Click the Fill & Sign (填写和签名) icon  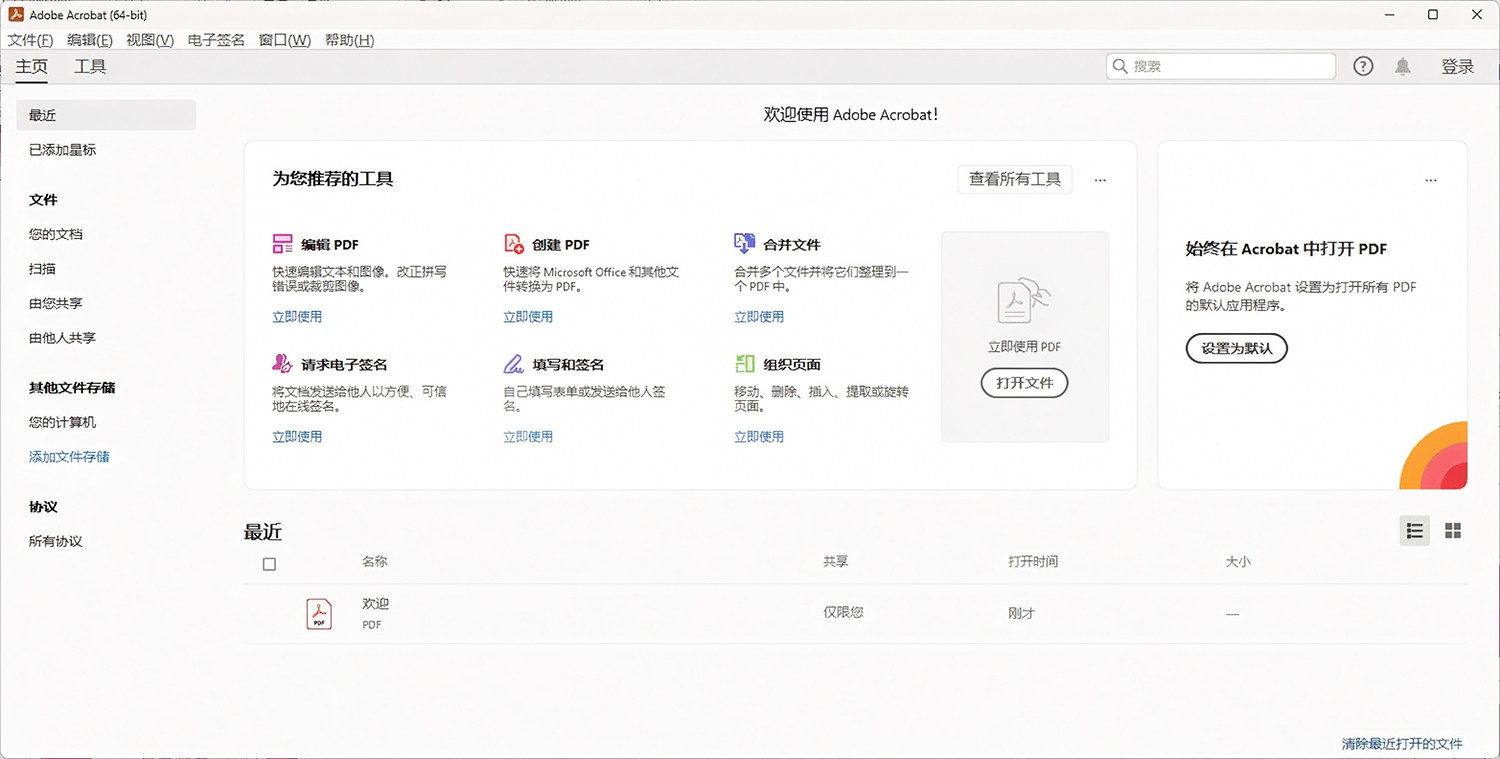514,364
